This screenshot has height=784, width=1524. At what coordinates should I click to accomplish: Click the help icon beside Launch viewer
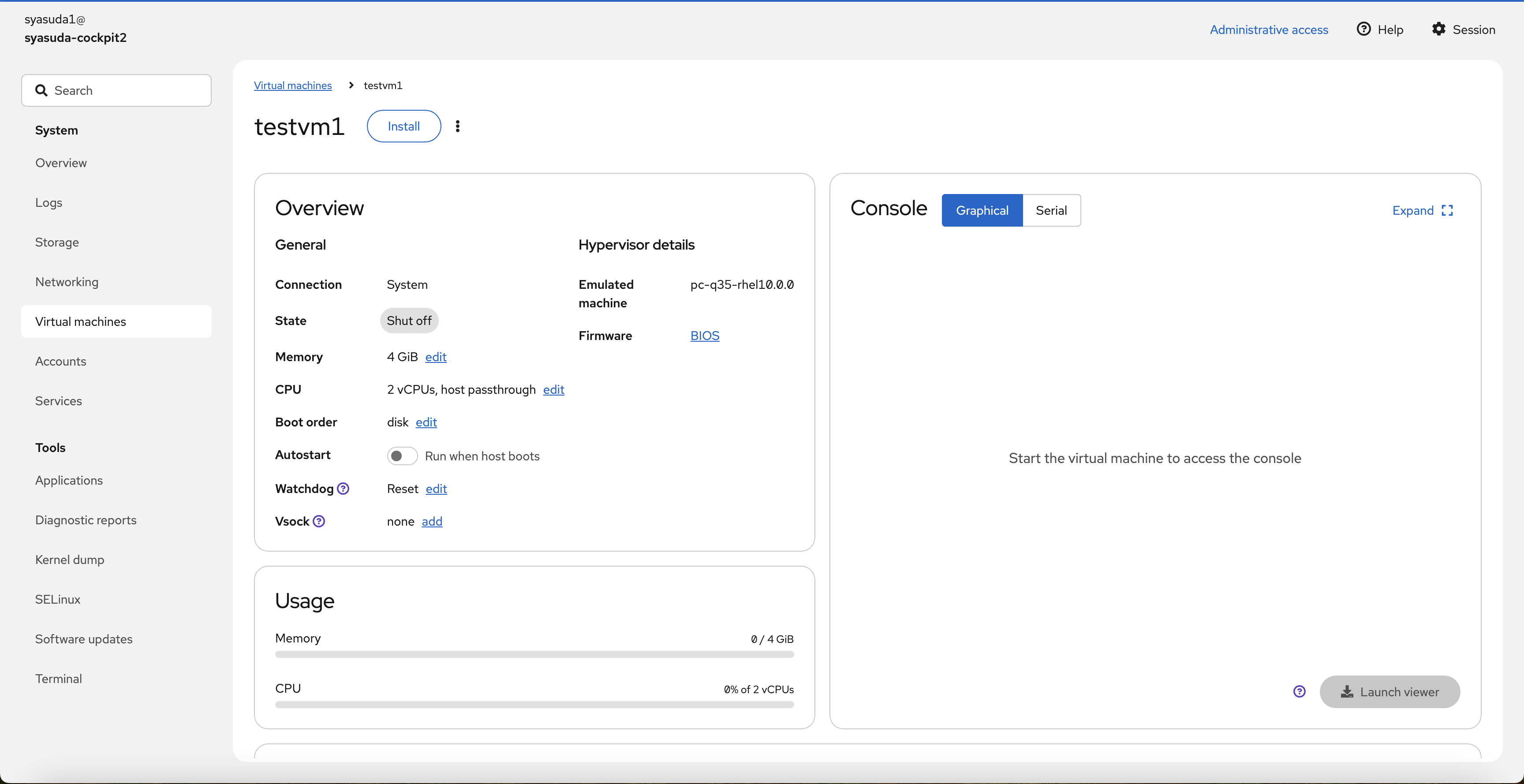[x=1299, y=691]
